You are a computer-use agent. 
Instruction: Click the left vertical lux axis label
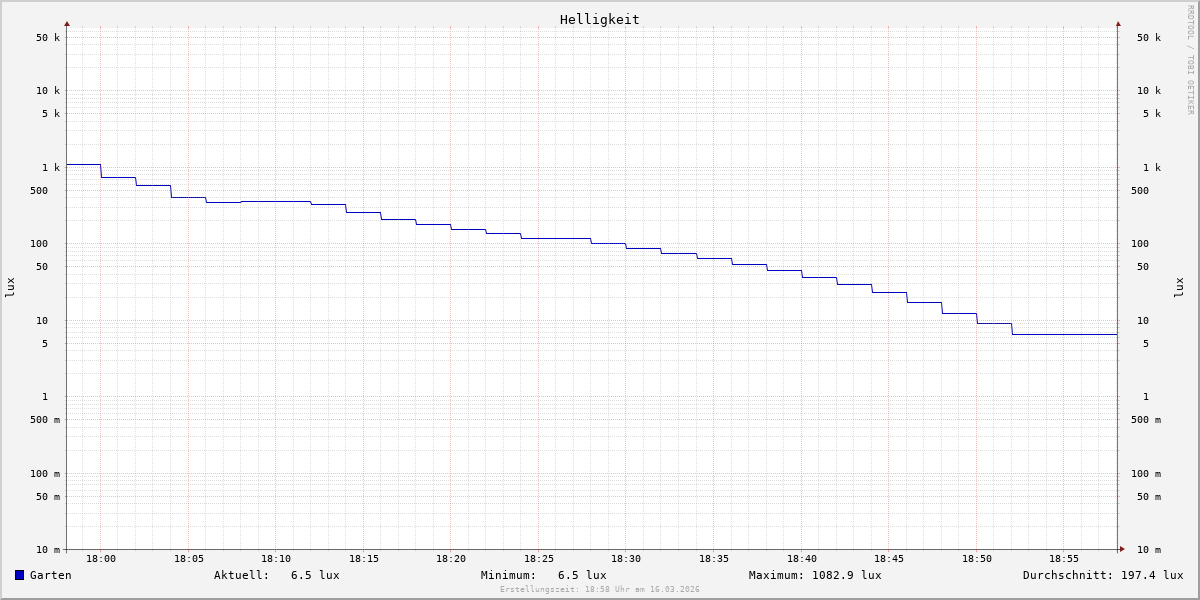[x=10, y=287]
